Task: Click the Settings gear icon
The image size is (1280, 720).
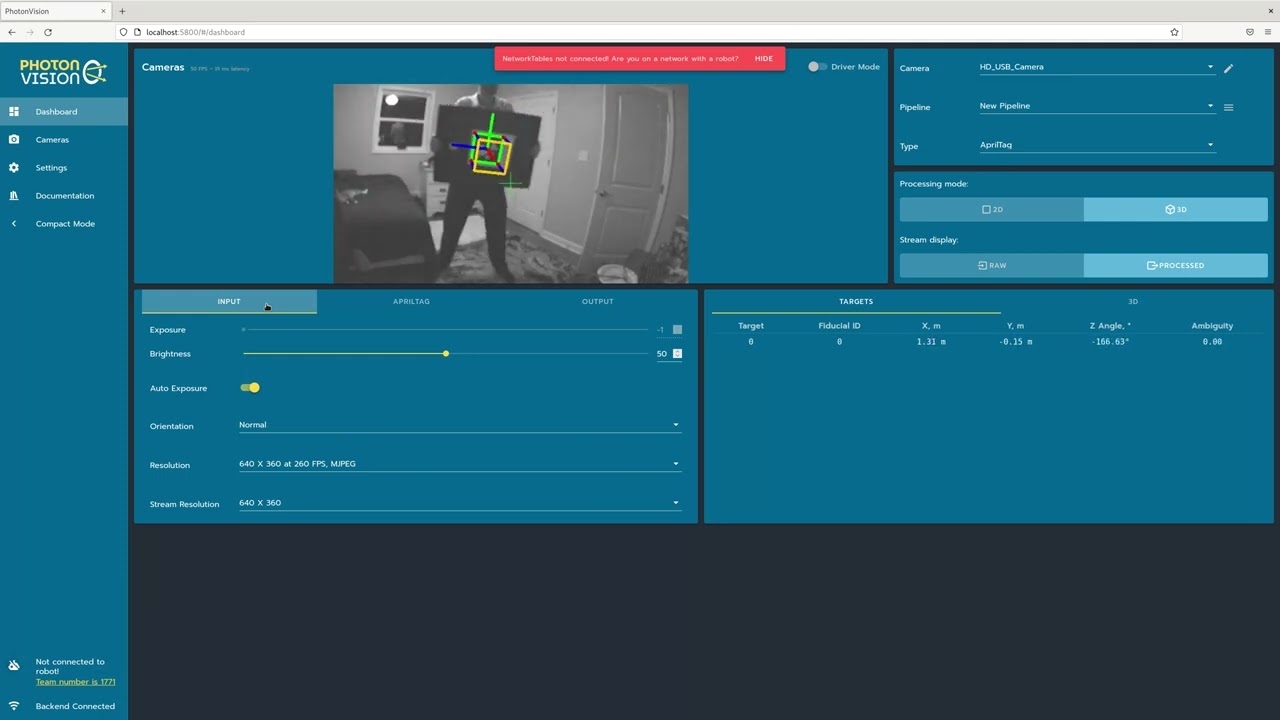Action: coord(14,167)
